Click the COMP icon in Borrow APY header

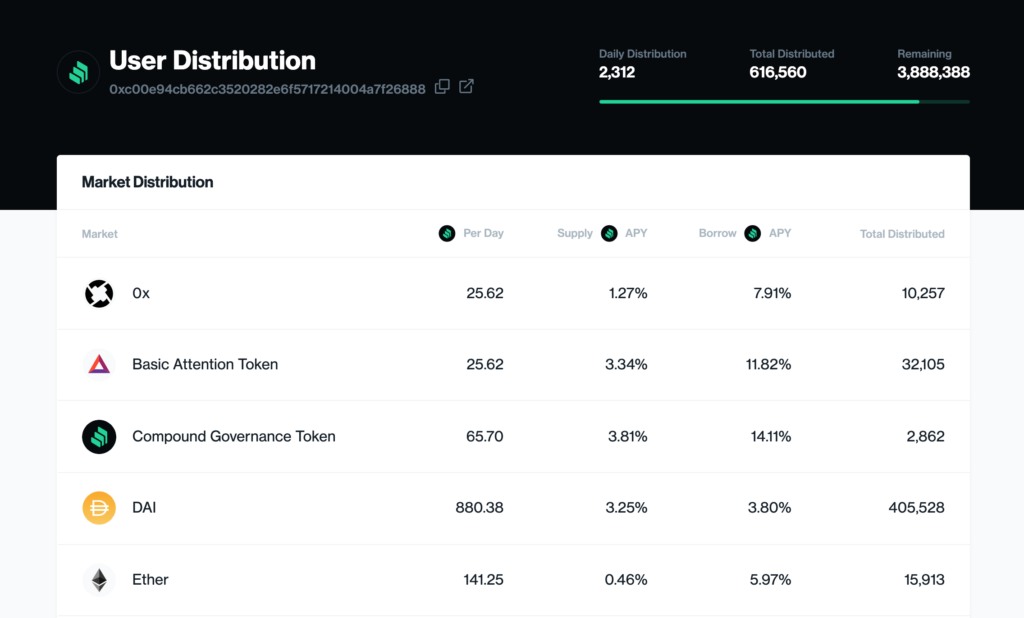click(752, 233)
